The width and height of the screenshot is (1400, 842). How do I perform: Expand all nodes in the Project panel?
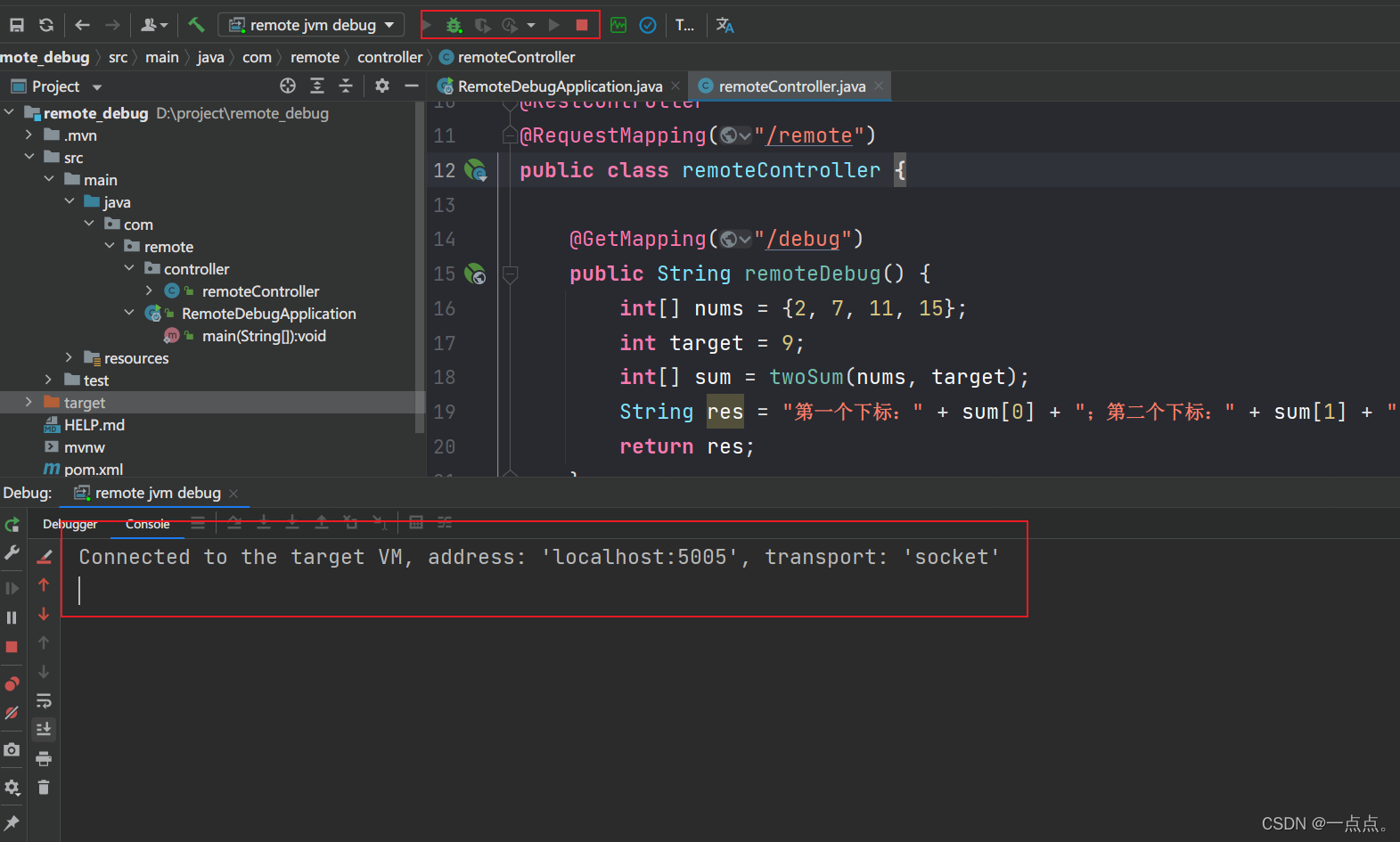(x=317, y=86)
